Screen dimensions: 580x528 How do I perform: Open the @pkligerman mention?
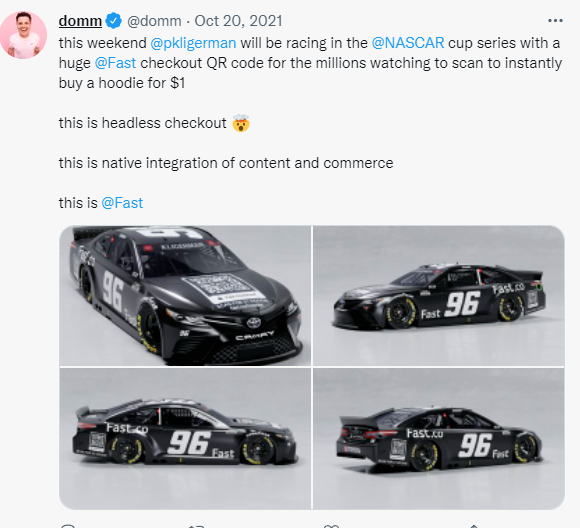tap(193, 43)
